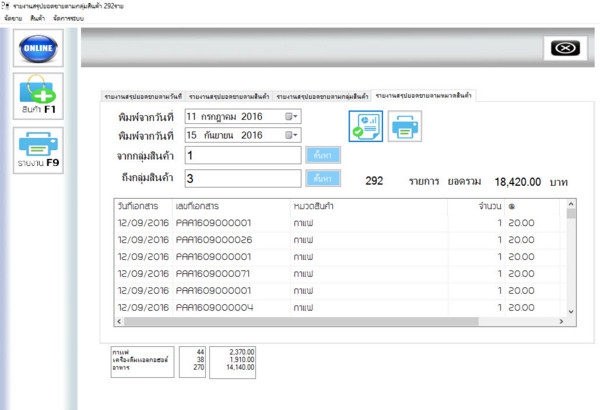The height and width of the screenshot is (410, 600).
Task: Select the day 15 in the end date field
Action: (x=192, y=135)
